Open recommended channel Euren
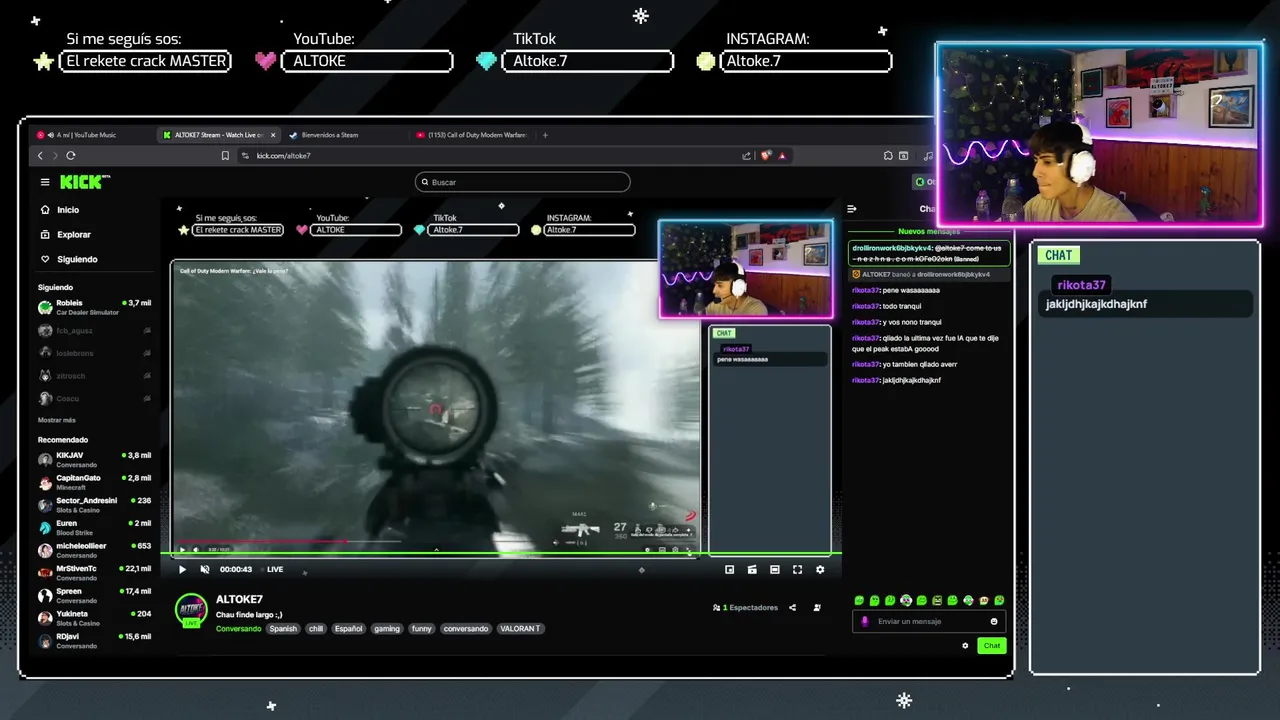The image size is (1280, 720). pyautogui.click(x=95, y=528)
